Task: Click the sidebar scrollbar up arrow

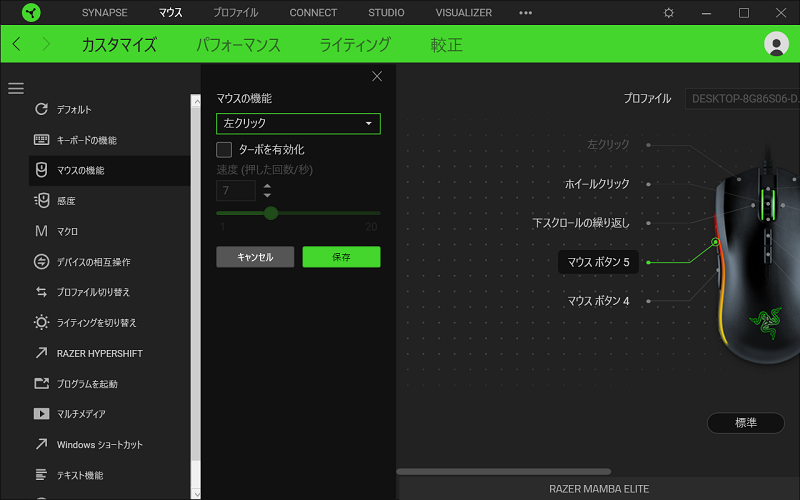Action: click(x=196, y=100)
